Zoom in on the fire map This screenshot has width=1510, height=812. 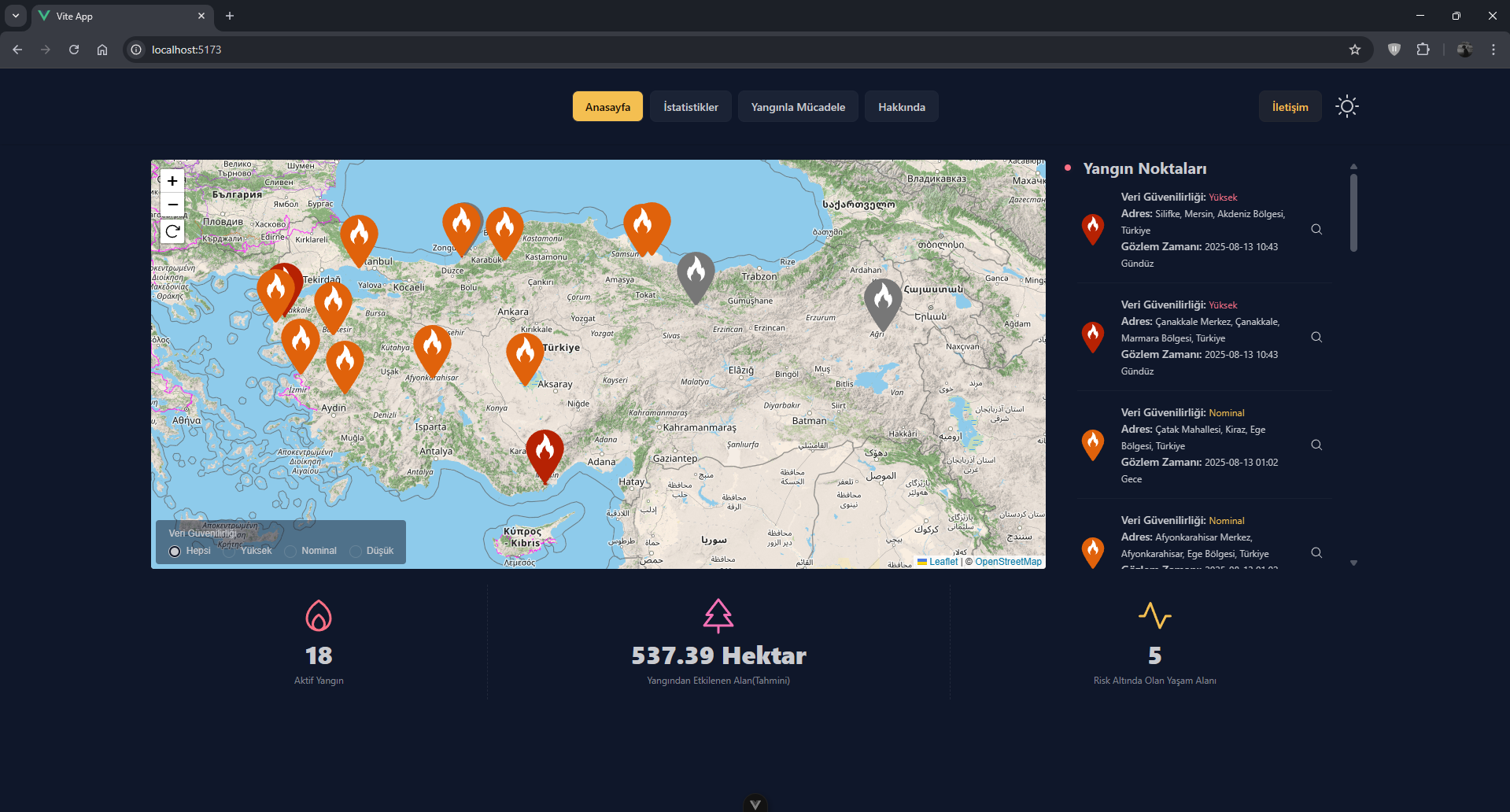point(172,181)
